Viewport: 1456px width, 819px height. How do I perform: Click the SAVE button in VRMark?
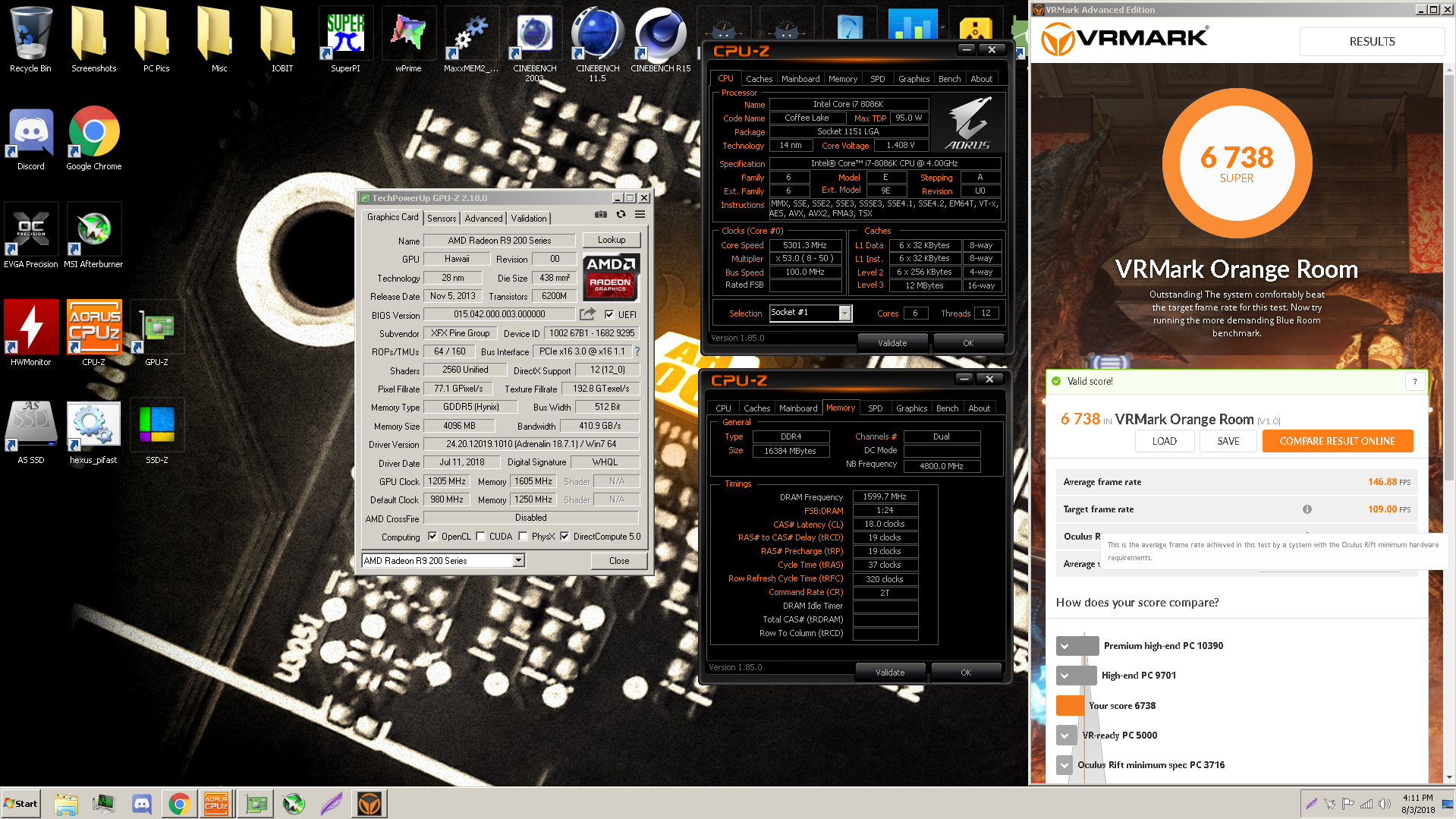[1228, 441]
